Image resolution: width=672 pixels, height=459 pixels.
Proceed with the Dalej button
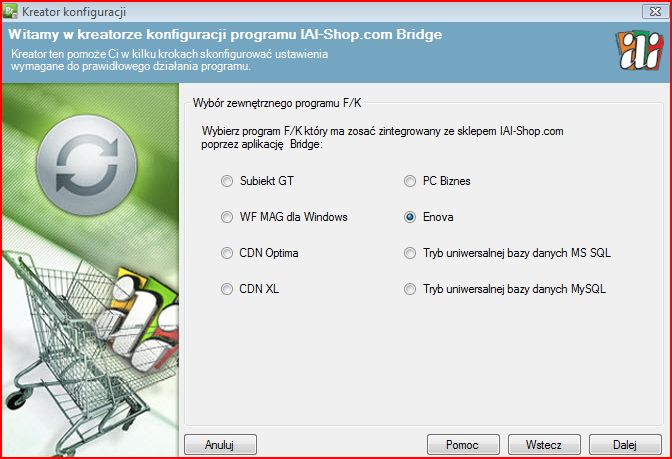625,444
